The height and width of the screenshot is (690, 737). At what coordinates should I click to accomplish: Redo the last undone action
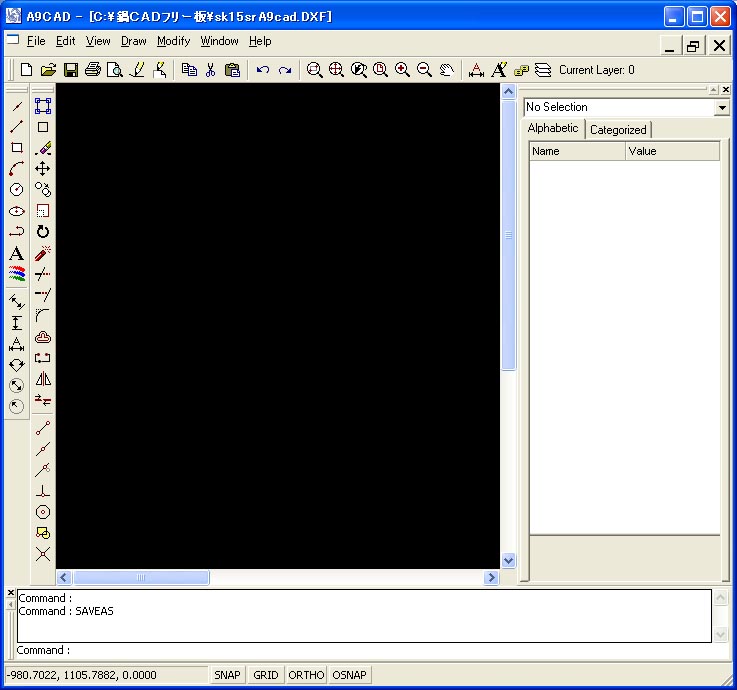[285, 70]
